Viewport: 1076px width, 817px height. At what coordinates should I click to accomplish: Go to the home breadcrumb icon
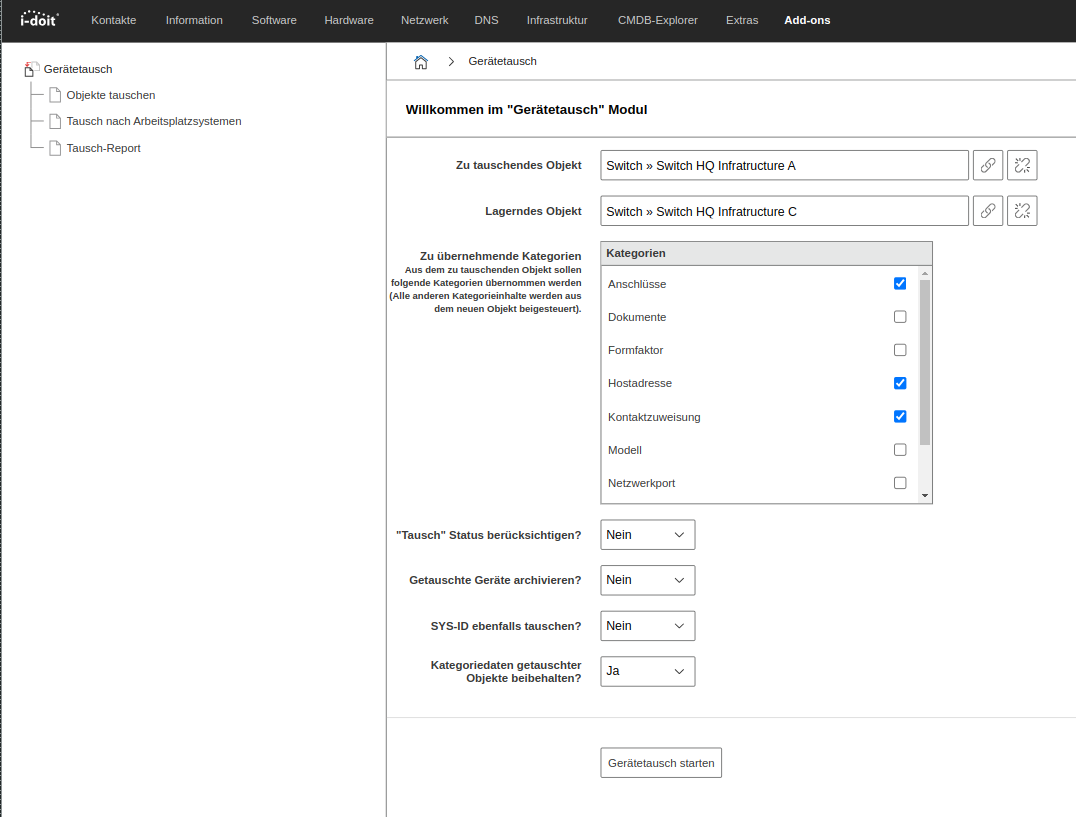421,62
